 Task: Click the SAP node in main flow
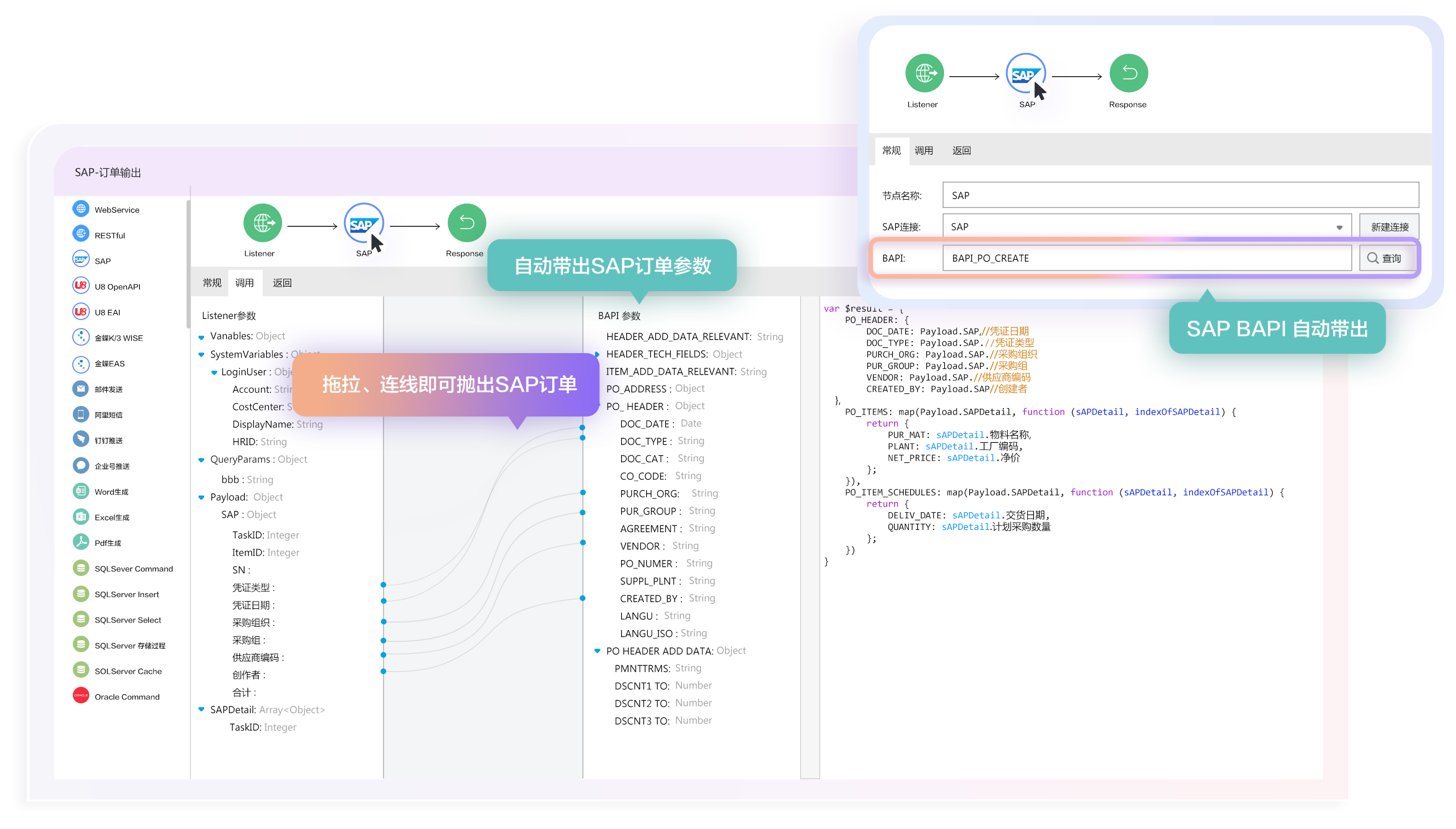tap(364, 223)
